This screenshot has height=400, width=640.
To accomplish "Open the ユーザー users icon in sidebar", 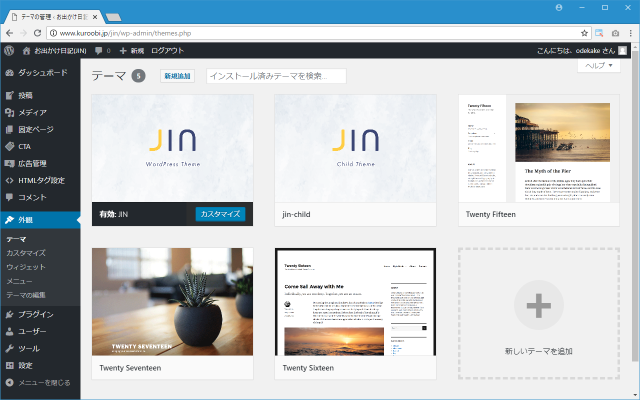I will coord(9,331).
